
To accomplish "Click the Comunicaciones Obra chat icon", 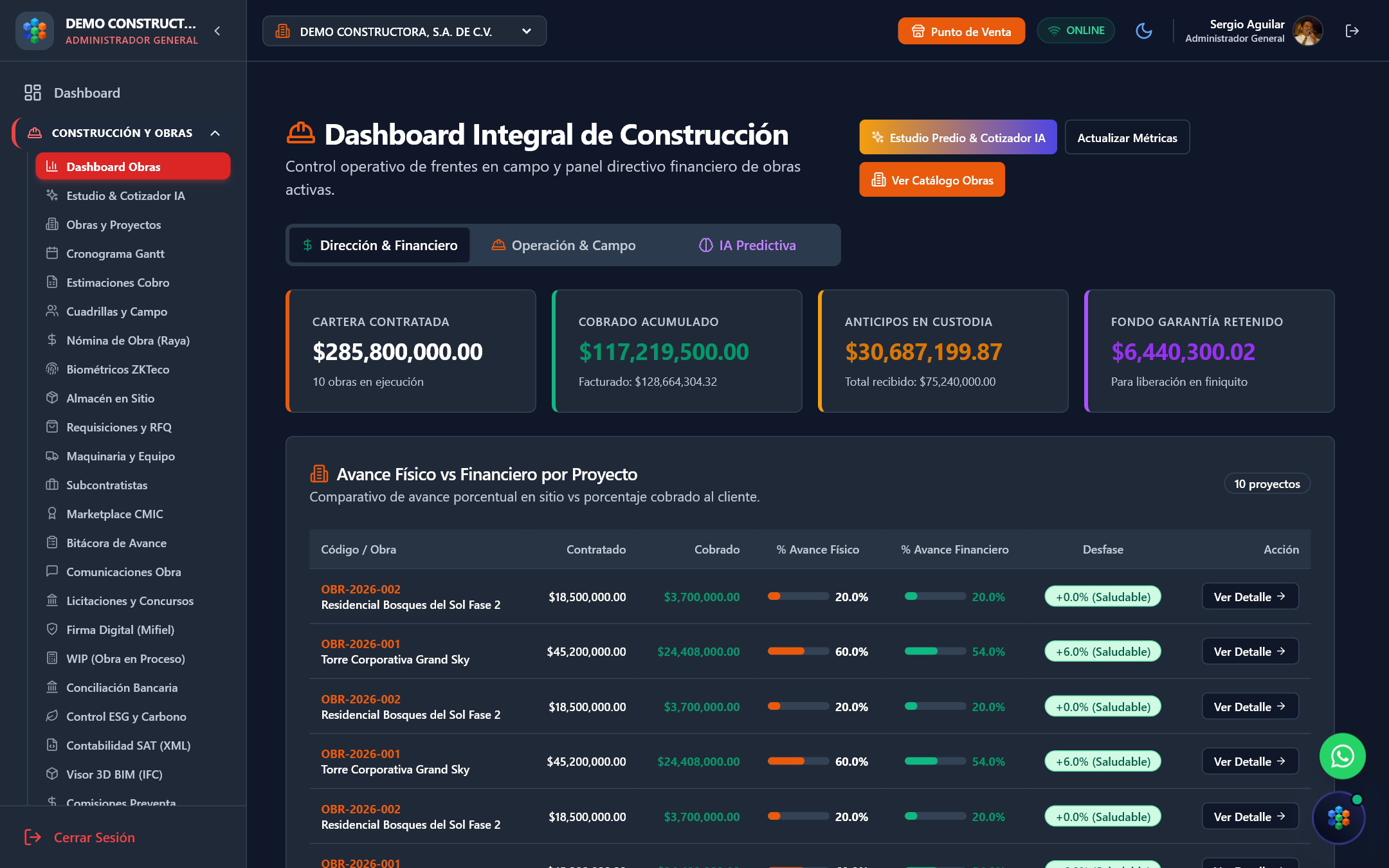I will pos(52,572).
